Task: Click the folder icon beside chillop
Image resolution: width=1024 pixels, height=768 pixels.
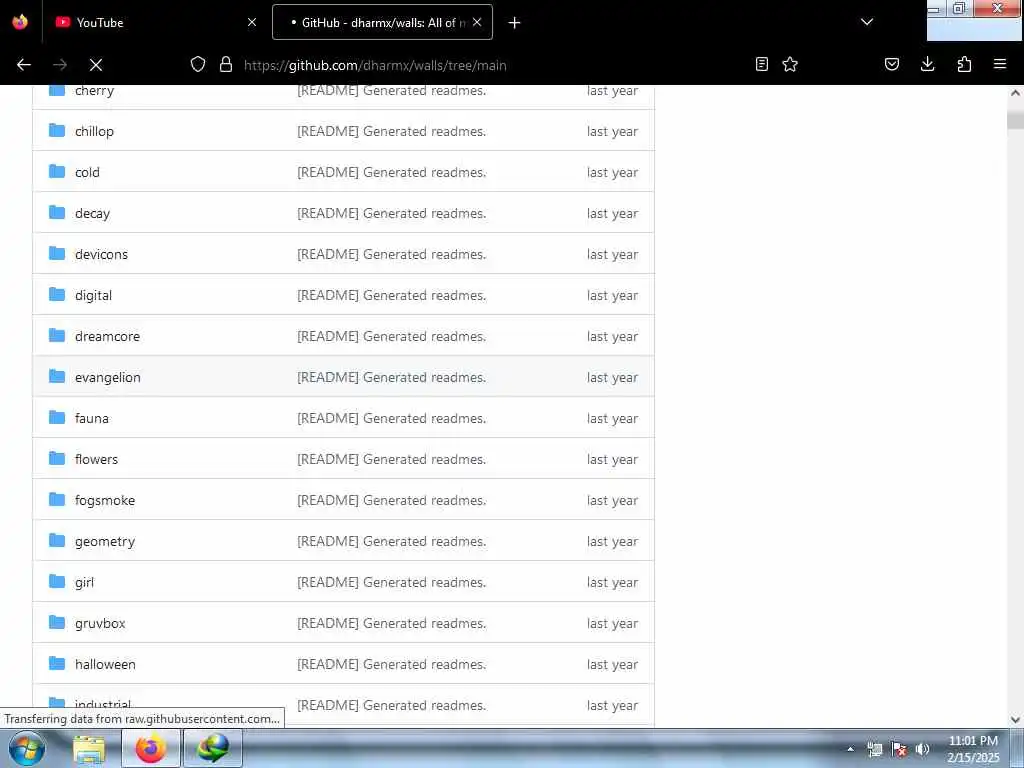Action: [x=57, y=131]
